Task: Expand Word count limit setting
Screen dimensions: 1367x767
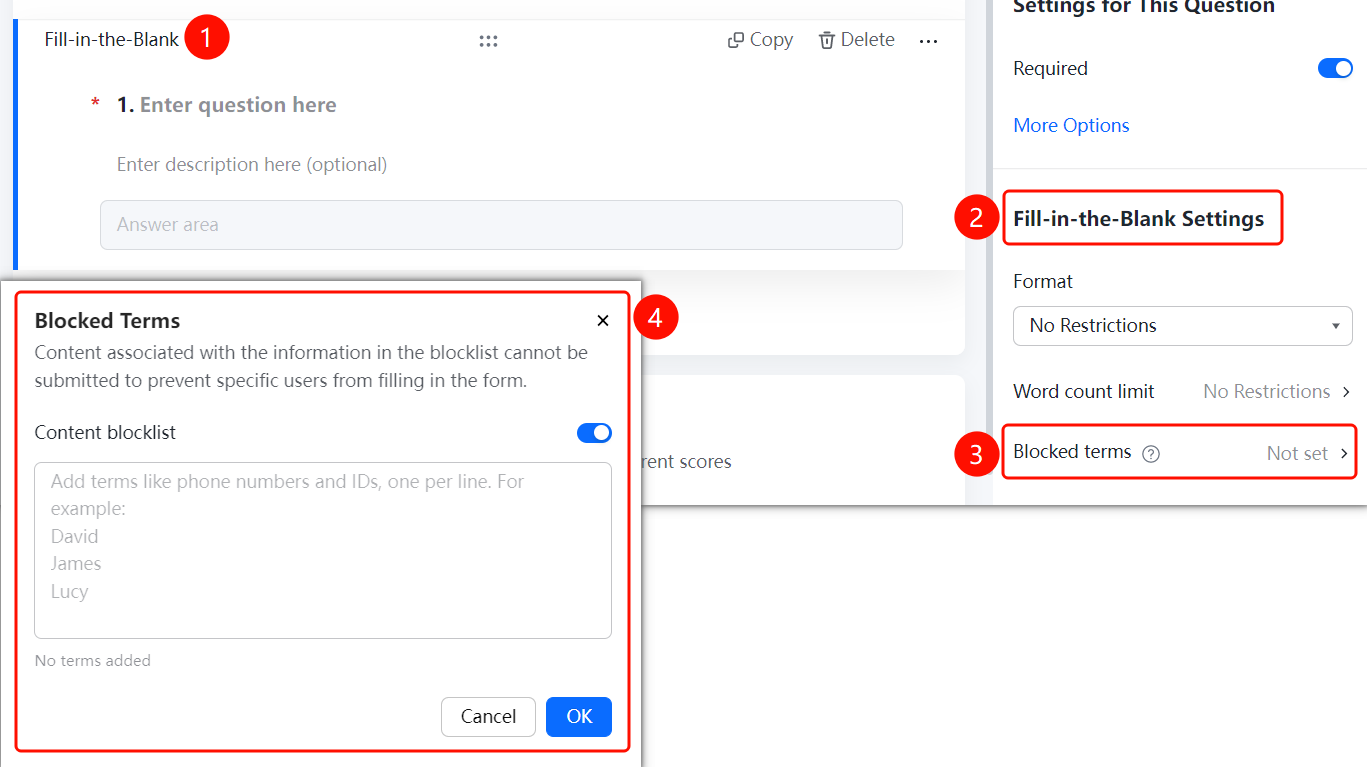Action: pyautogui.click(x=1183, y=392)
